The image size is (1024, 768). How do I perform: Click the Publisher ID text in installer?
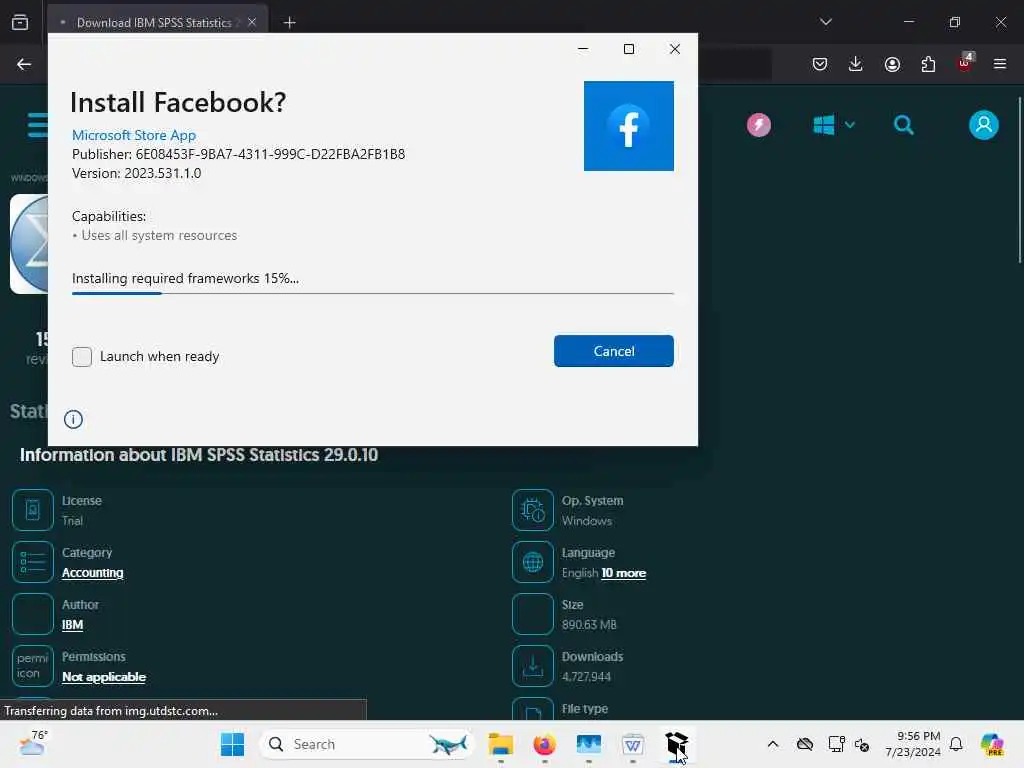[238, 154]
